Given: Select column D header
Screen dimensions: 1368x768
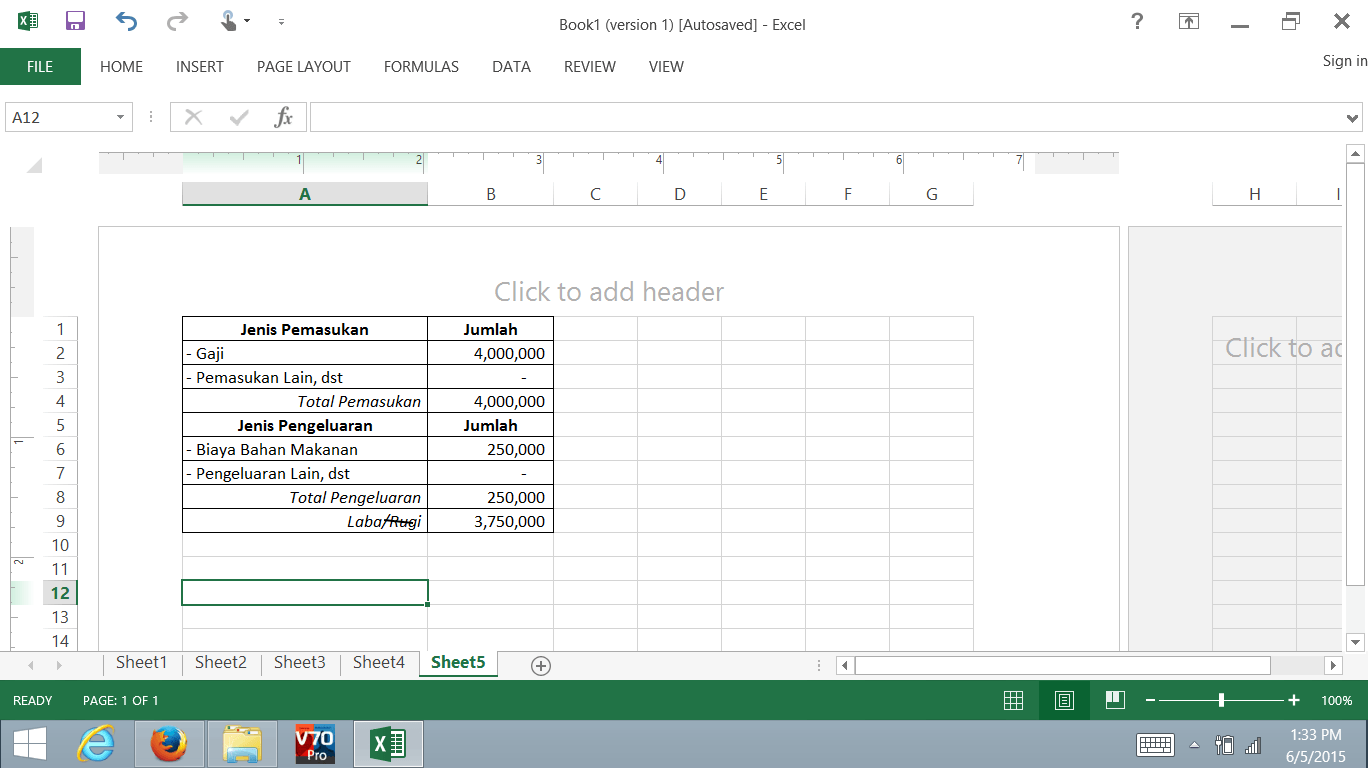Looking at the screenshot, I should [680, 194].
